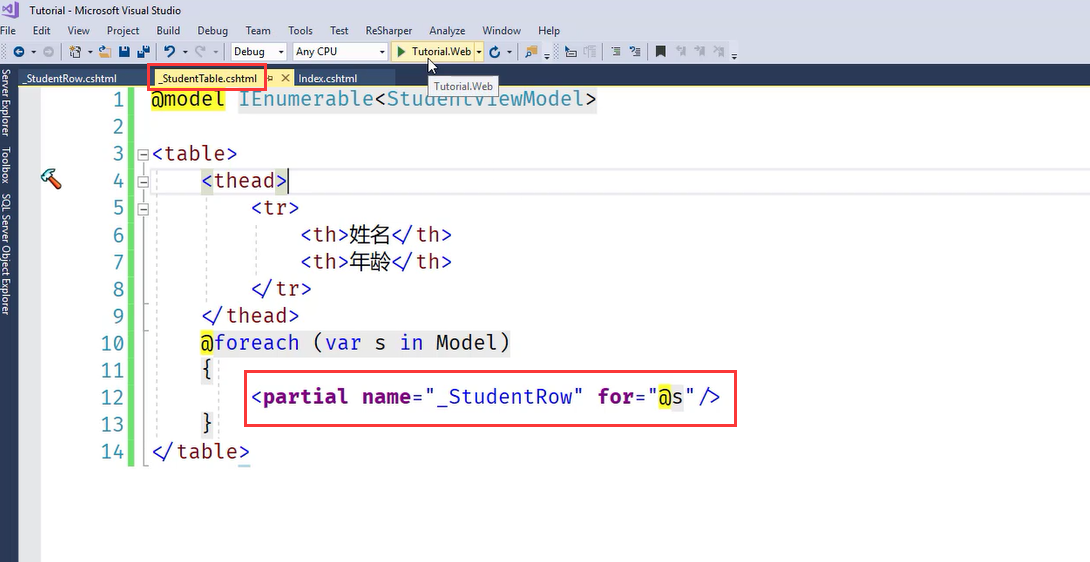
Task: Click the Previous bookmark icon
Action: [681, 51]
